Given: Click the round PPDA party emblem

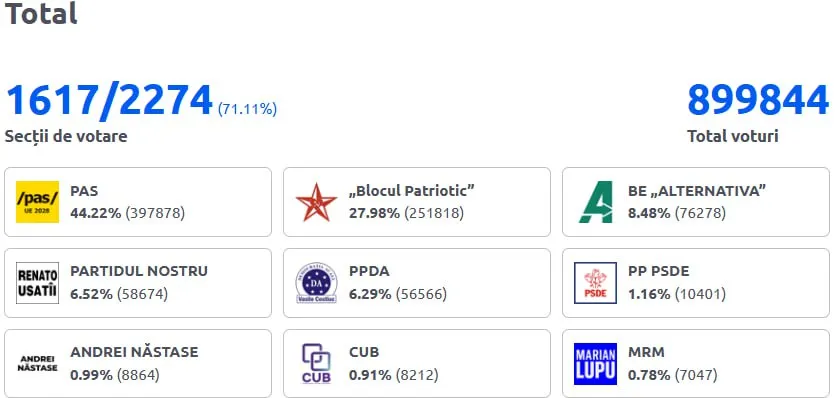Looking at the screenshot, I should tap(317, 283).
